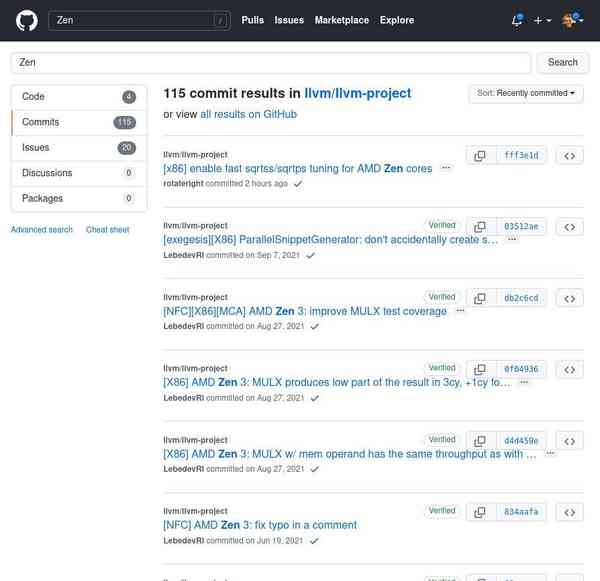Open commit hash fff3e1d
The height and width of the screenshot is (581, 600).
pyautogui.click(x=521, y=156)
